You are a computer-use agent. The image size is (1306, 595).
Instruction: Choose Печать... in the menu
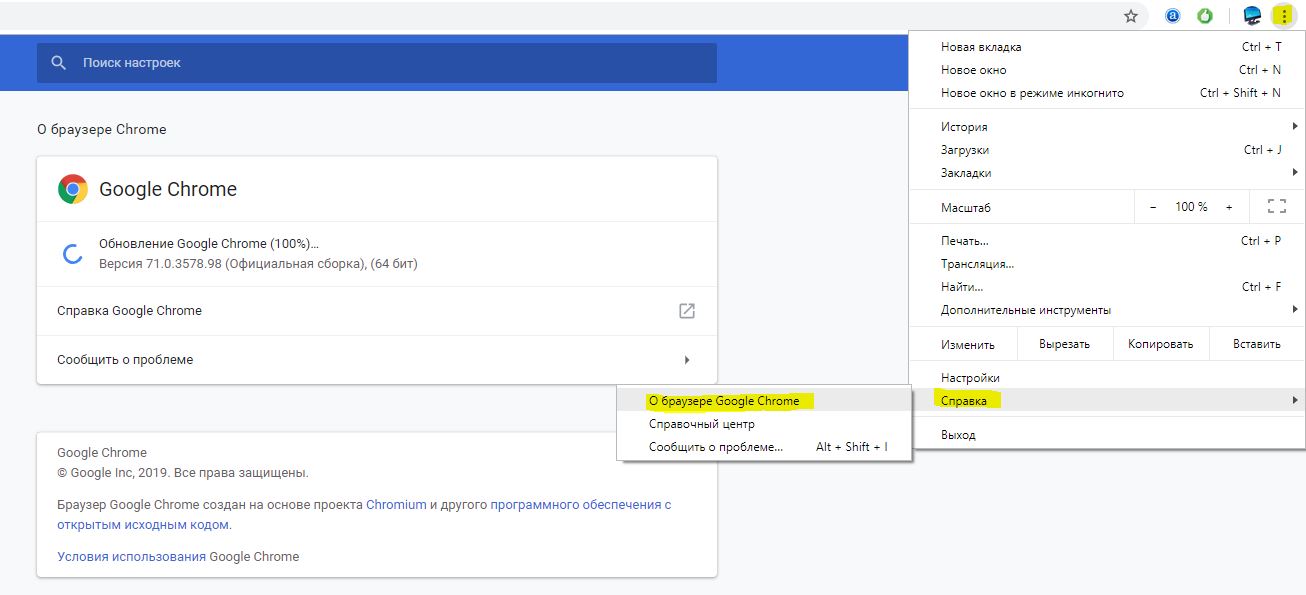[1107, 241]
